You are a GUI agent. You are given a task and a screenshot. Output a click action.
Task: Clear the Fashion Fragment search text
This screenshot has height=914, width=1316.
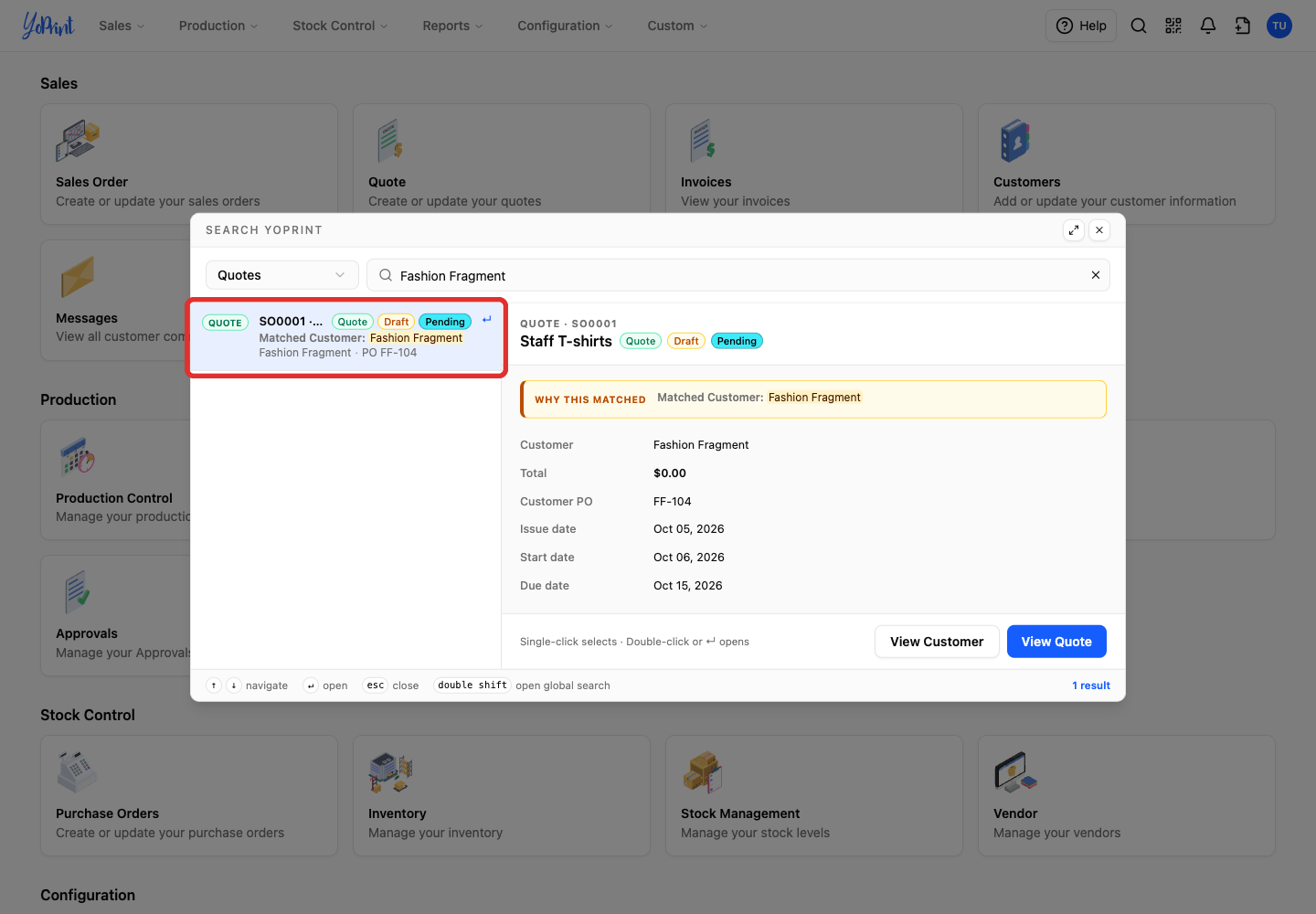click(x=1096, y=275)
